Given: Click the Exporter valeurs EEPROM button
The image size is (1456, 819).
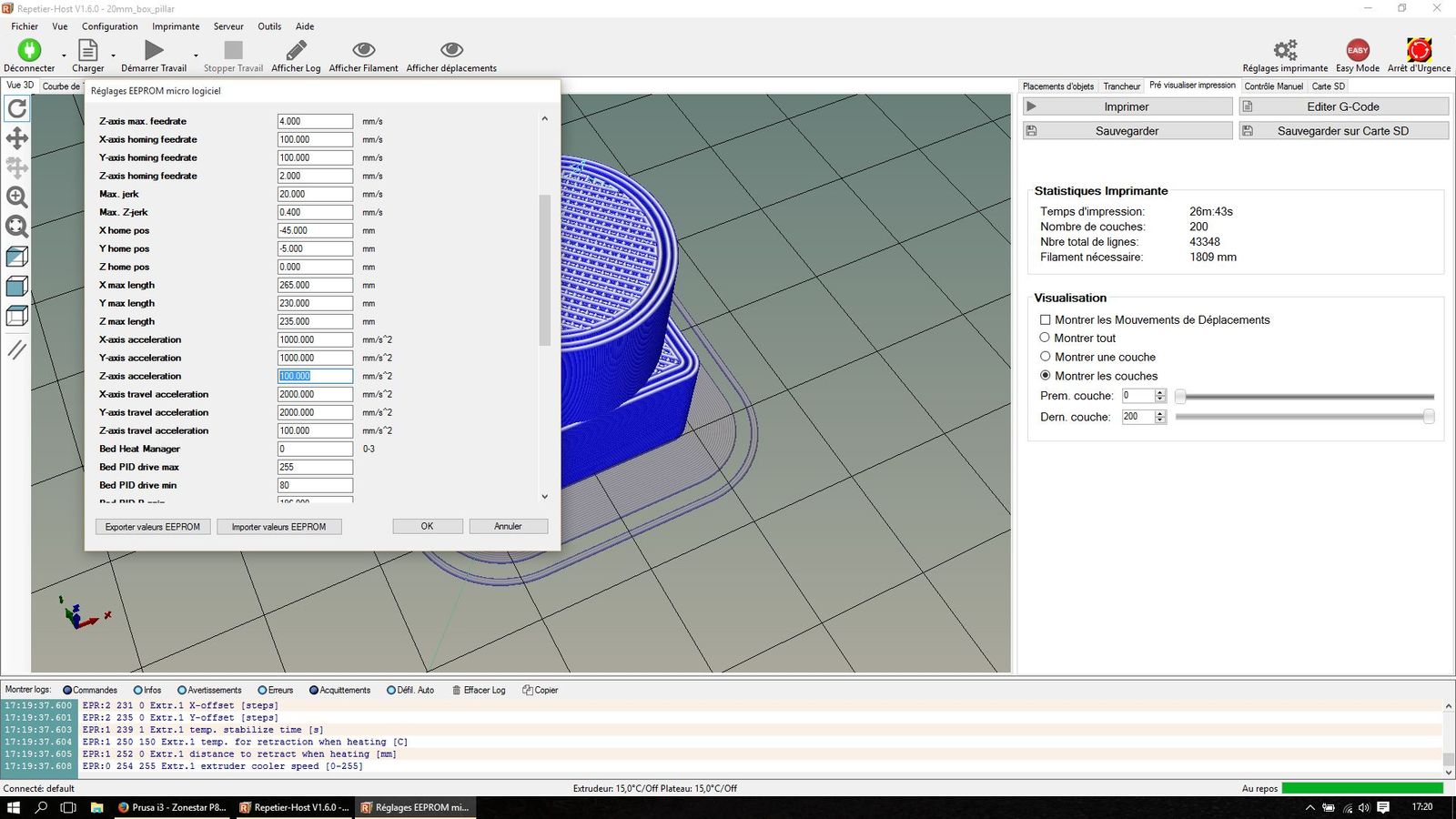Looking at the screenshot, I should click(153, 527).
